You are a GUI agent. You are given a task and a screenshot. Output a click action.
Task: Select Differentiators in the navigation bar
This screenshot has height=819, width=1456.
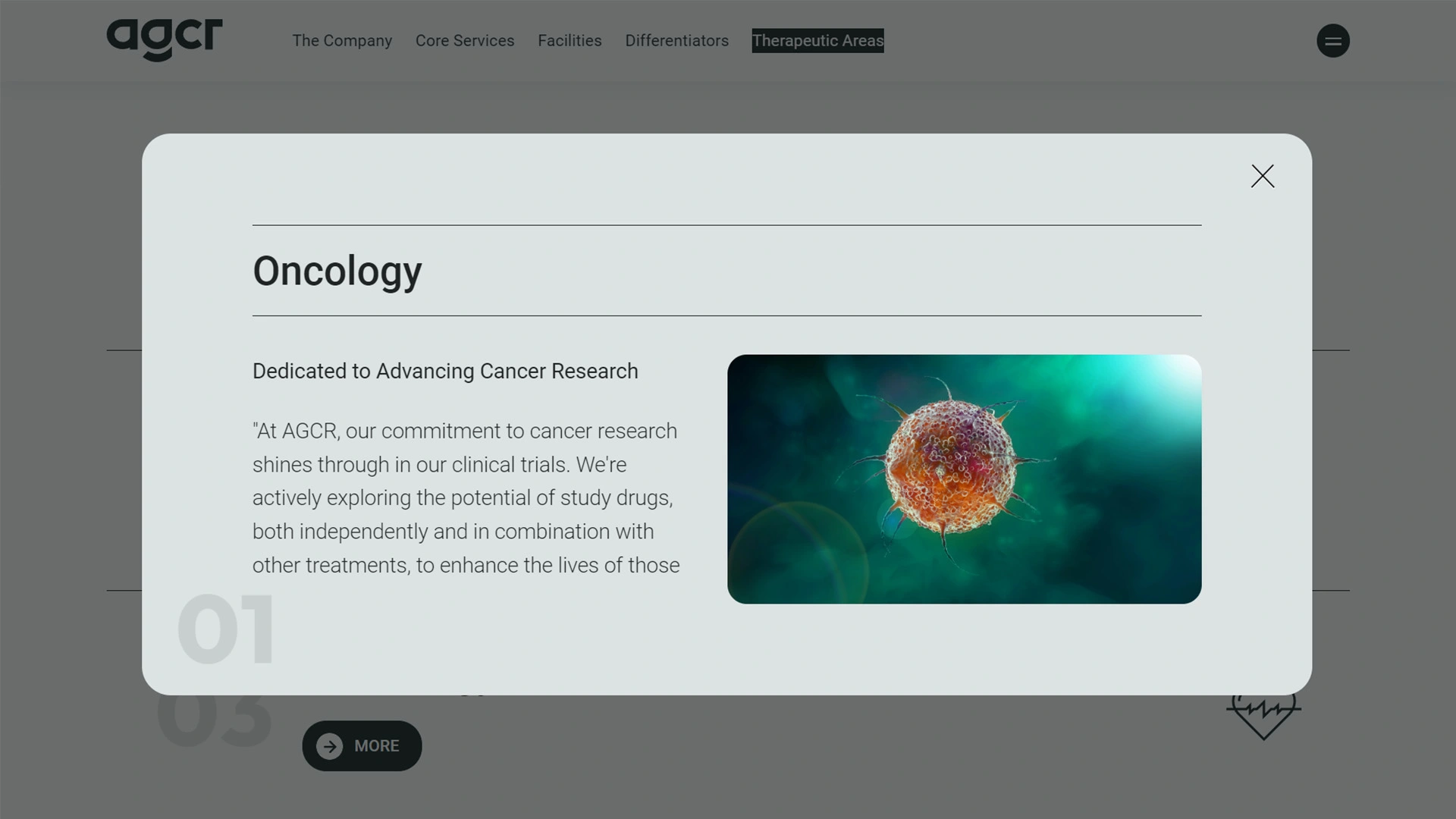click(x=676, y=40)
